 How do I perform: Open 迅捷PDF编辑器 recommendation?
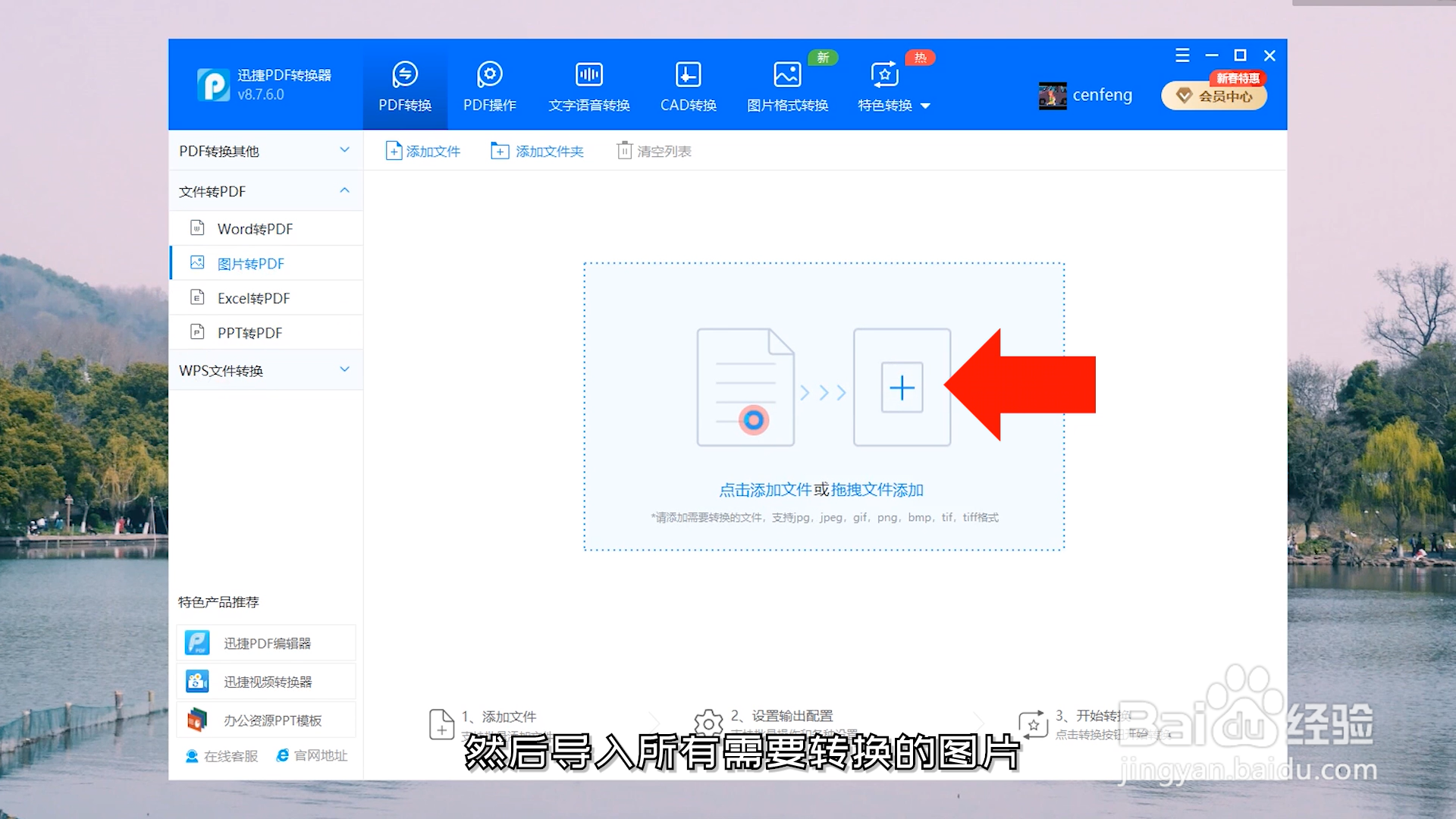click(x=265, y=642)
